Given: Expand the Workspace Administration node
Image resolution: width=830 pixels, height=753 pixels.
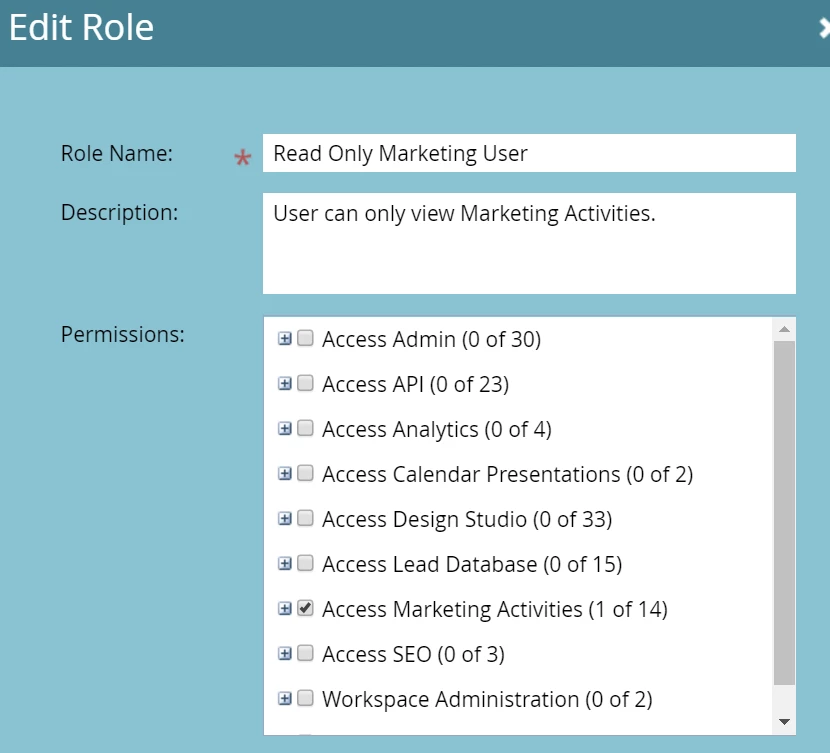Looking at the screenshot, I should (x=285, y=699).
